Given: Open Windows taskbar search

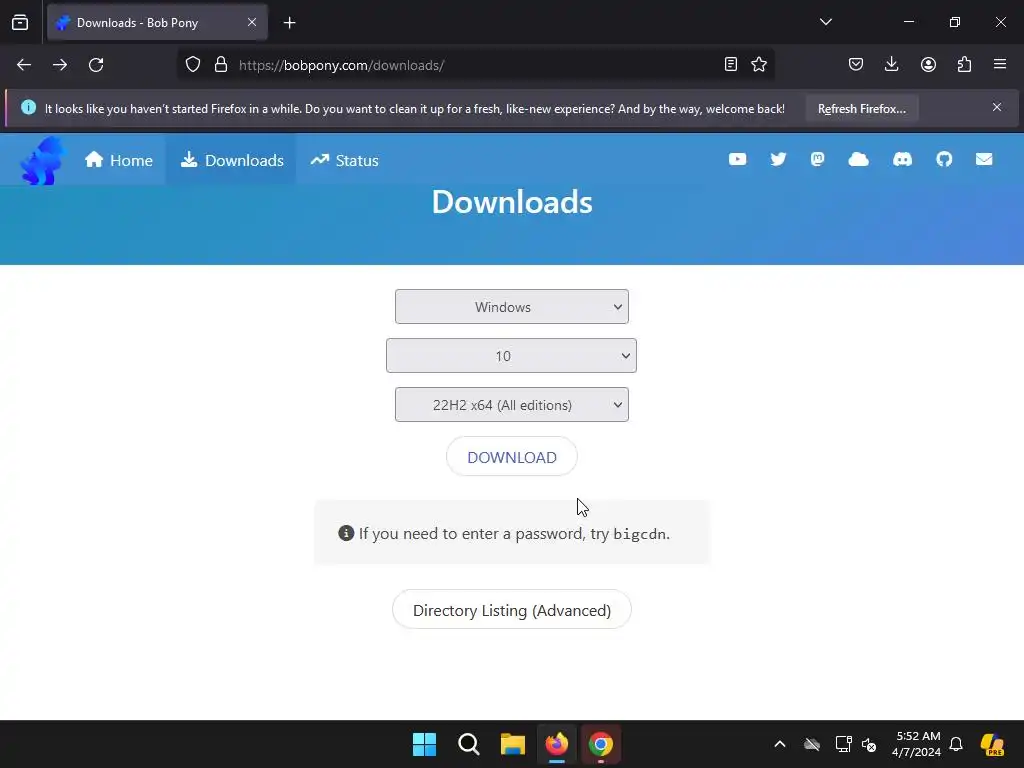Looking at the screenshot, I should [468, 744].
